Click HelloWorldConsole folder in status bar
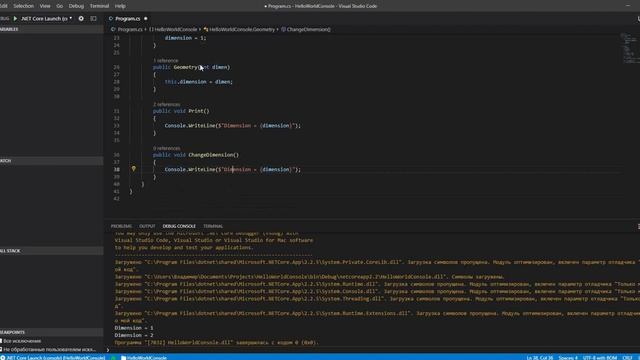Screen dimensions: 640x360 coord(144,358)
